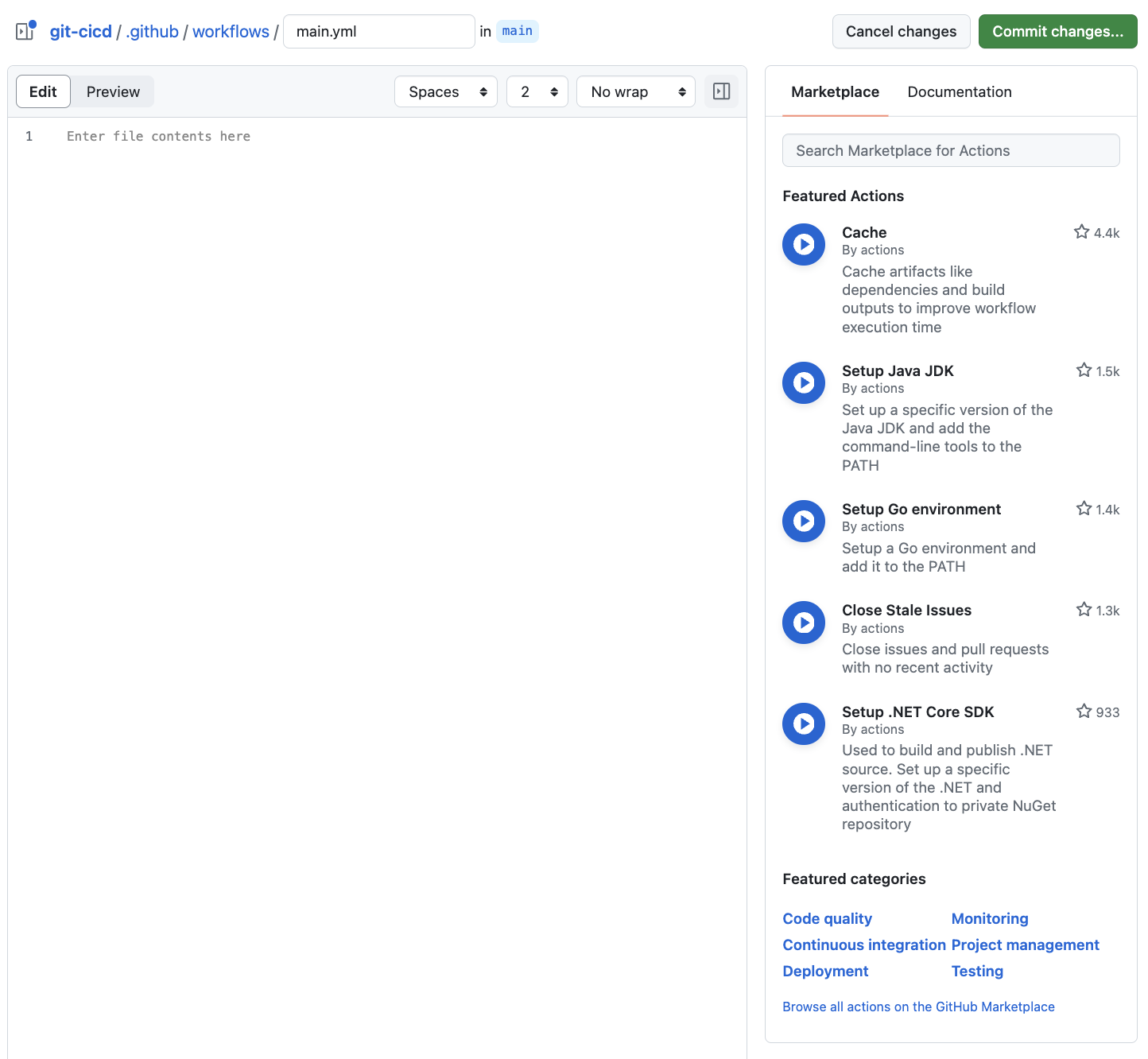
Task: Open the Cache action title
Action: 864,232
